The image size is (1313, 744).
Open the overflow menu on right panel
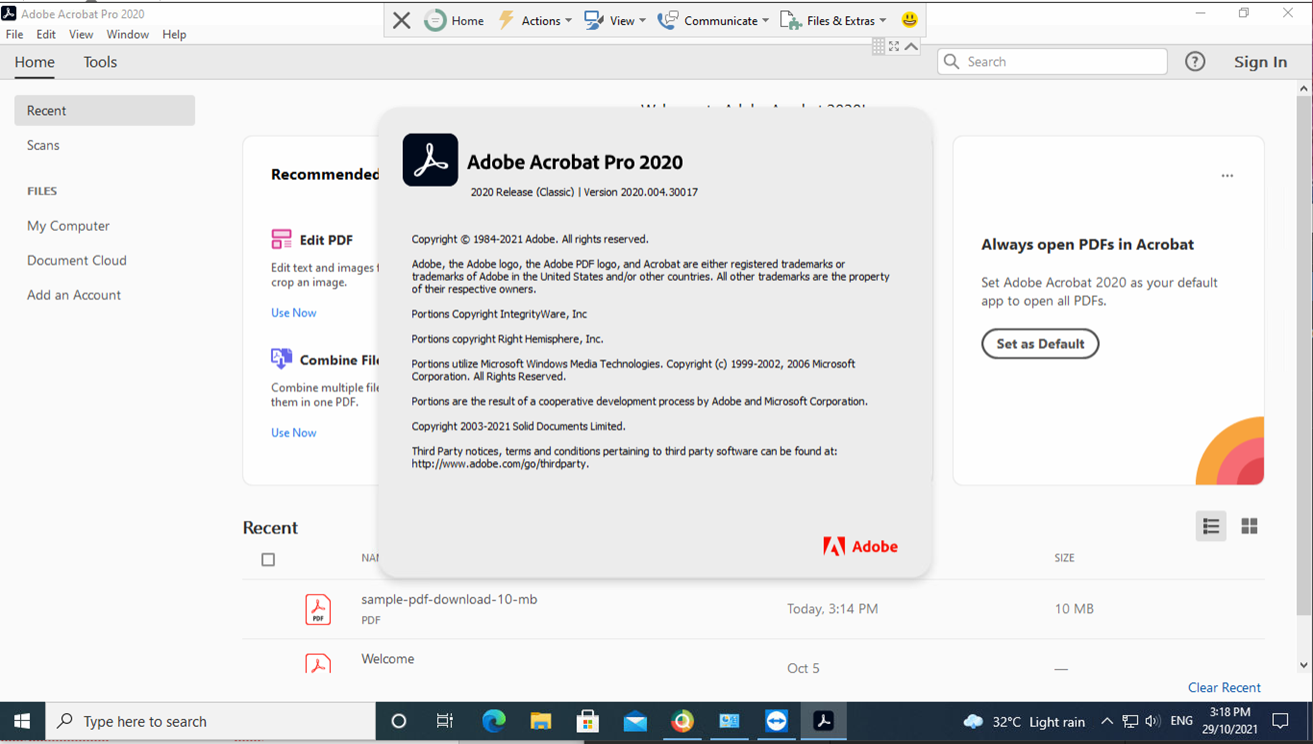point(1227,175)
